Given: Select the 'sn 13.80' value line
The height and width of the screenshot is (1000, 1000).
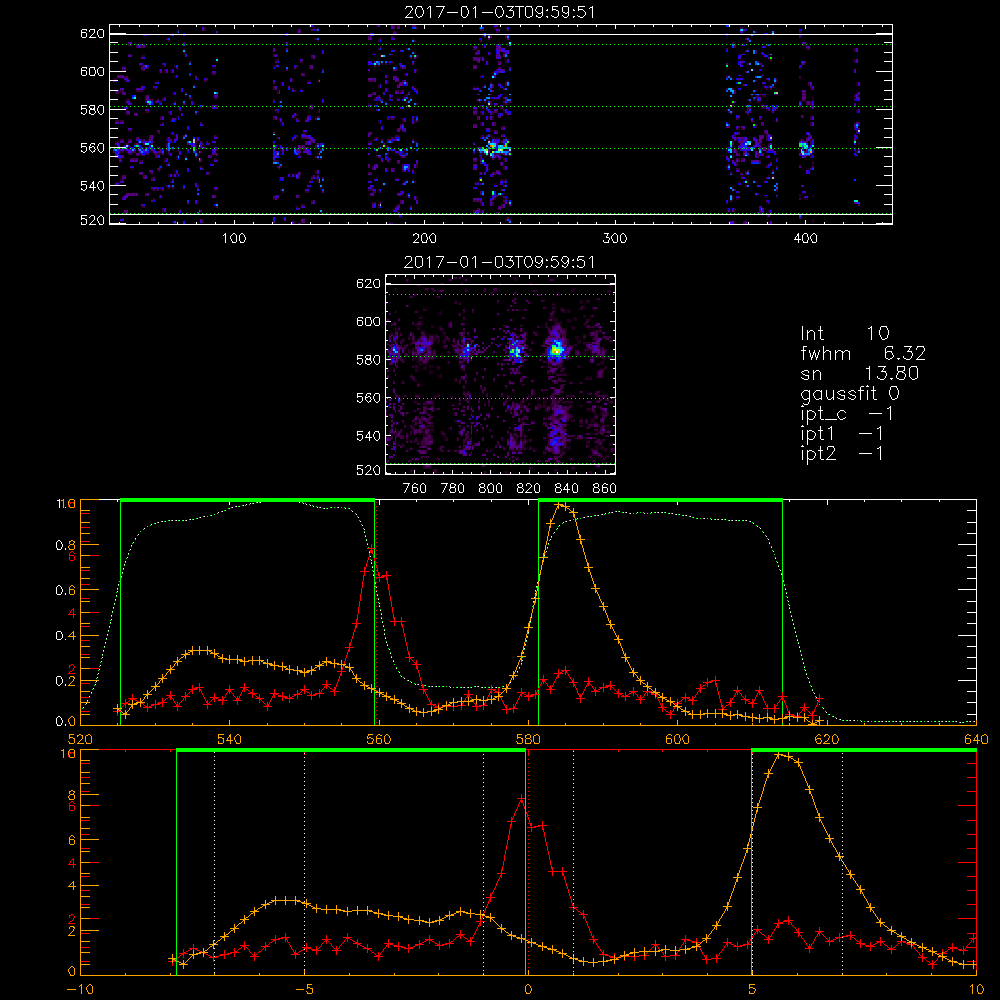Looking at the screenshot, I should [x=860, y=373].
